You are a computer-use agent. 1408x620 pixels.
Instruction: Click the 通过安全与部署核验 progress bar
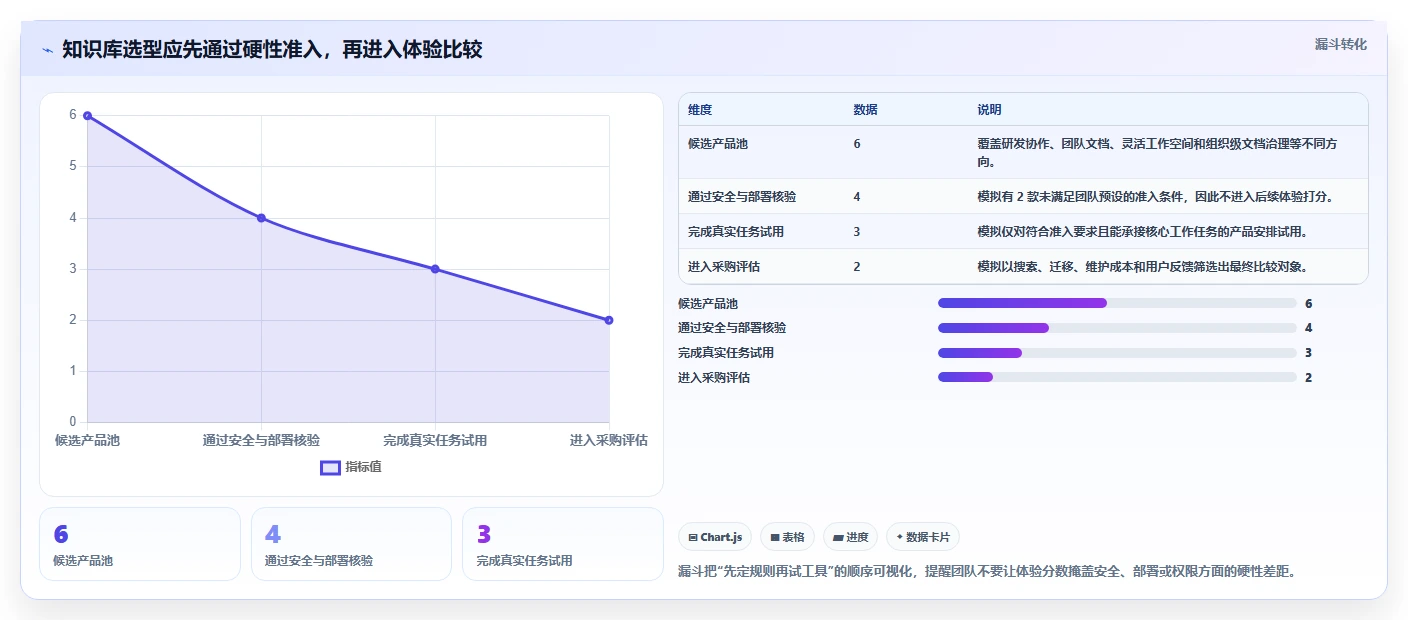tap(1117, 328)
